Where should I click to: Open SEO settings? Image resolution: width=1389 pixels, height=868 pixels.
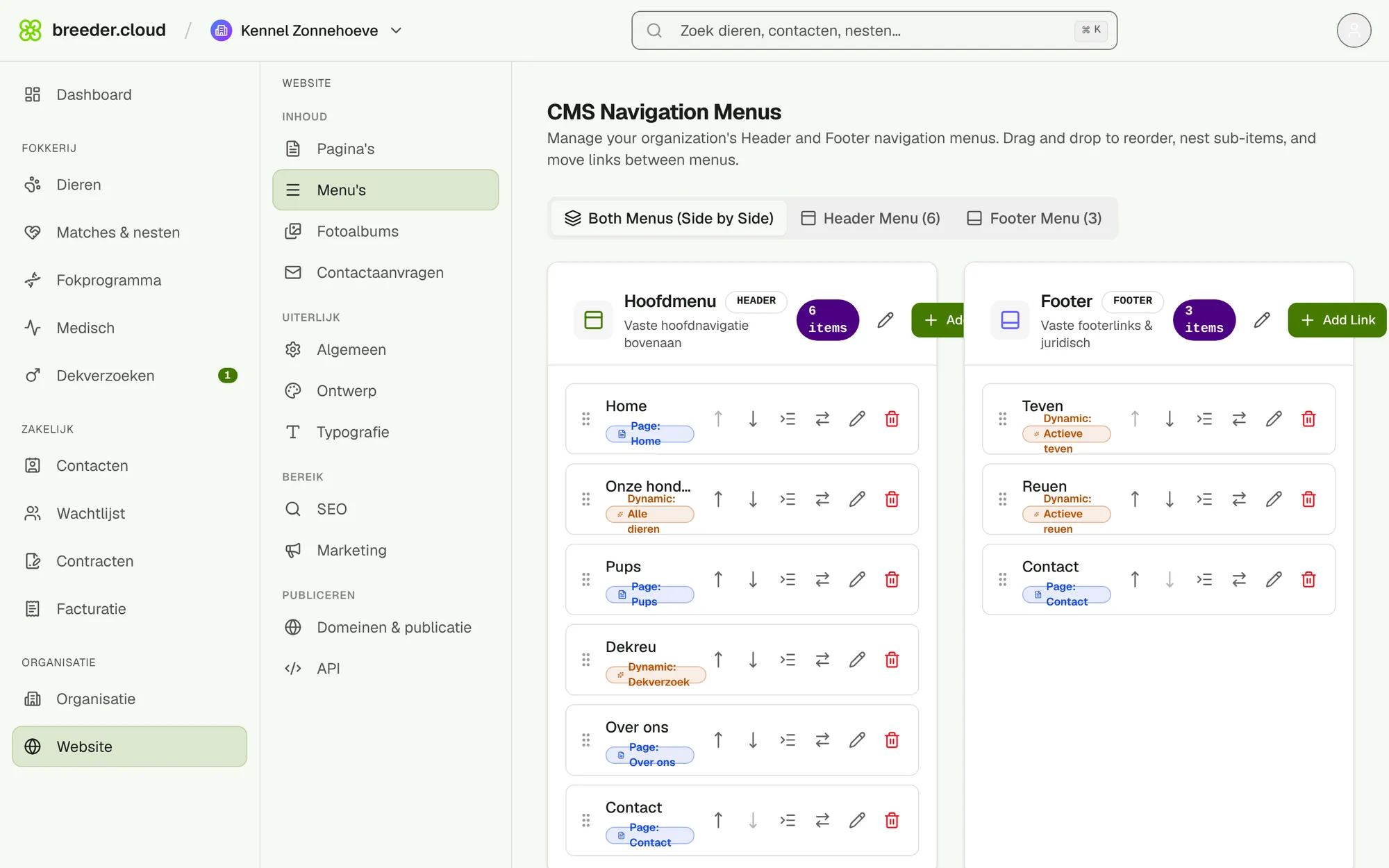385,509
